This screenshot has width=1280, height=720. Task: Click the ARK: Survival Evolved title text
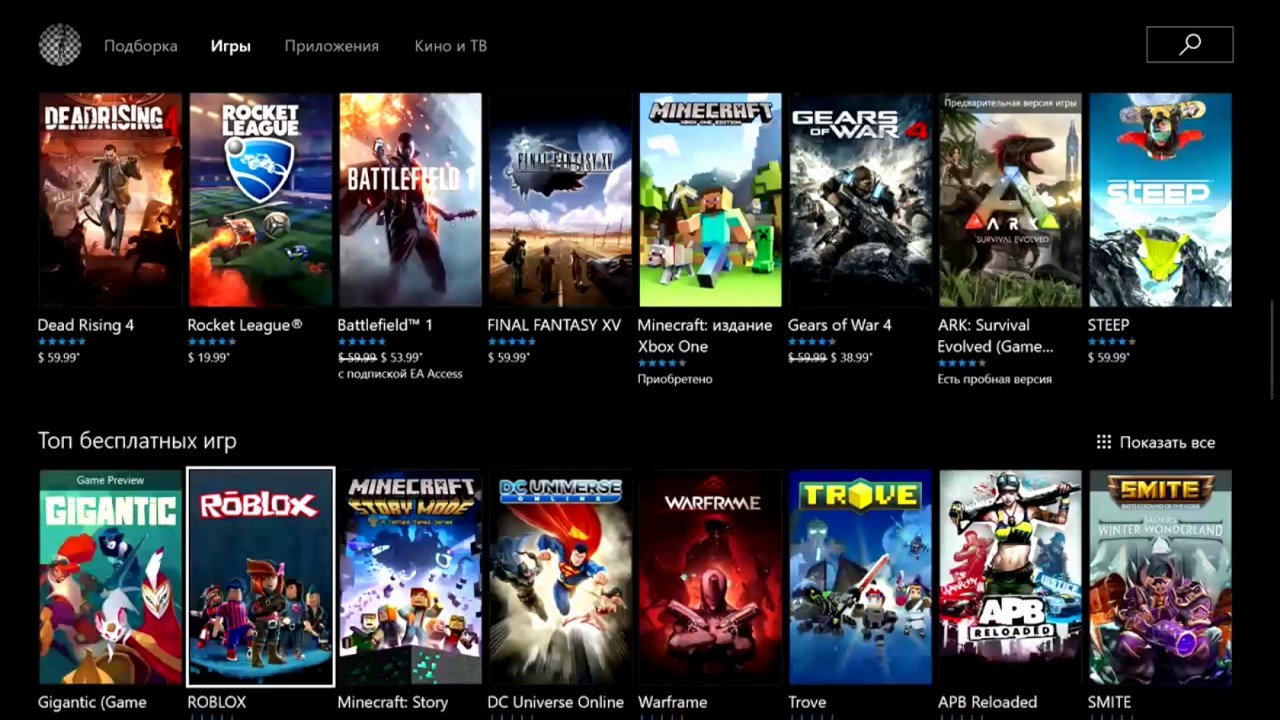pyautogui.click(x=996, y=336)
